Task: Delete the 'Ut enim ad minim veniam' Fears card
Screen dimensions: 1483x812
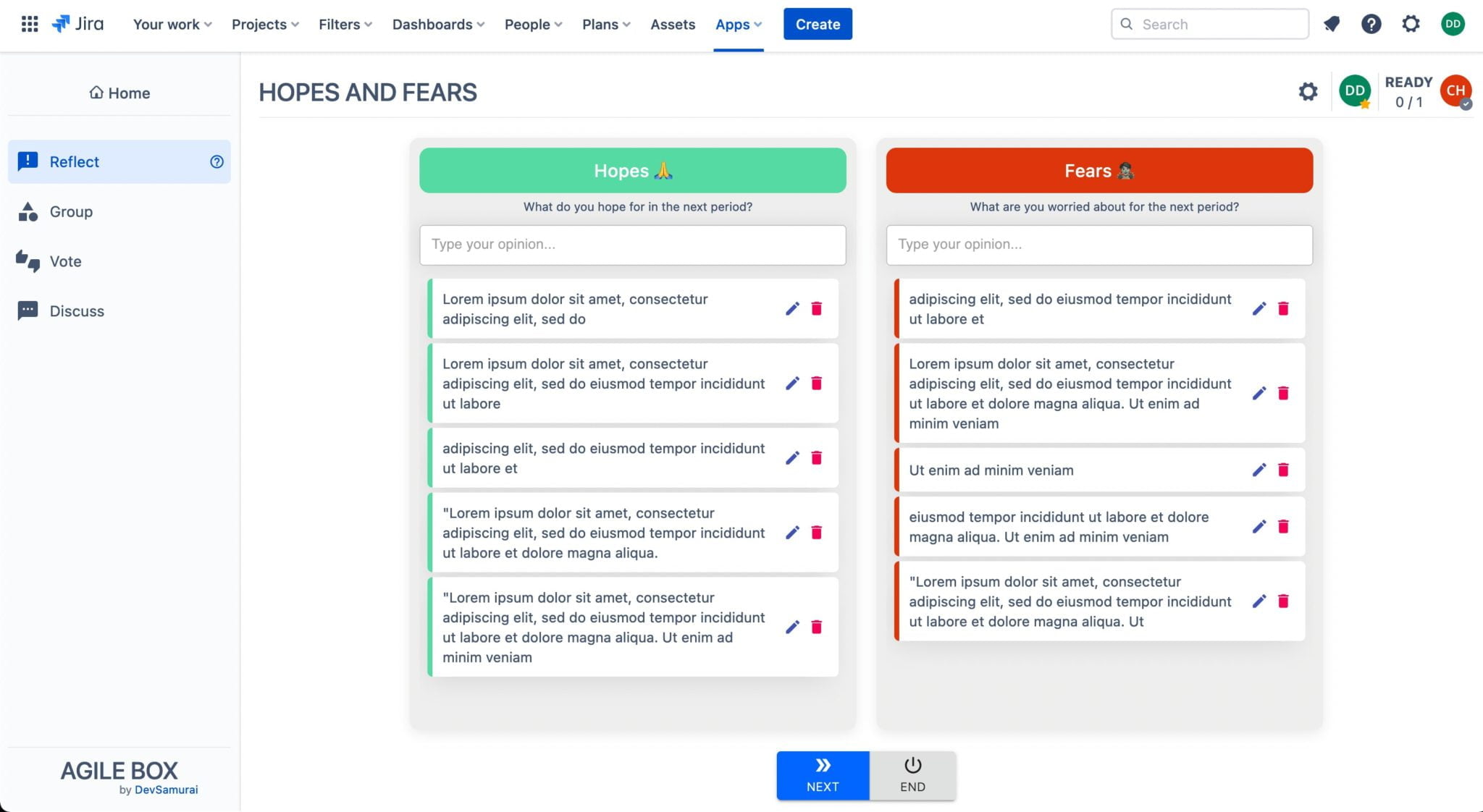Action: pos(1283,470)
